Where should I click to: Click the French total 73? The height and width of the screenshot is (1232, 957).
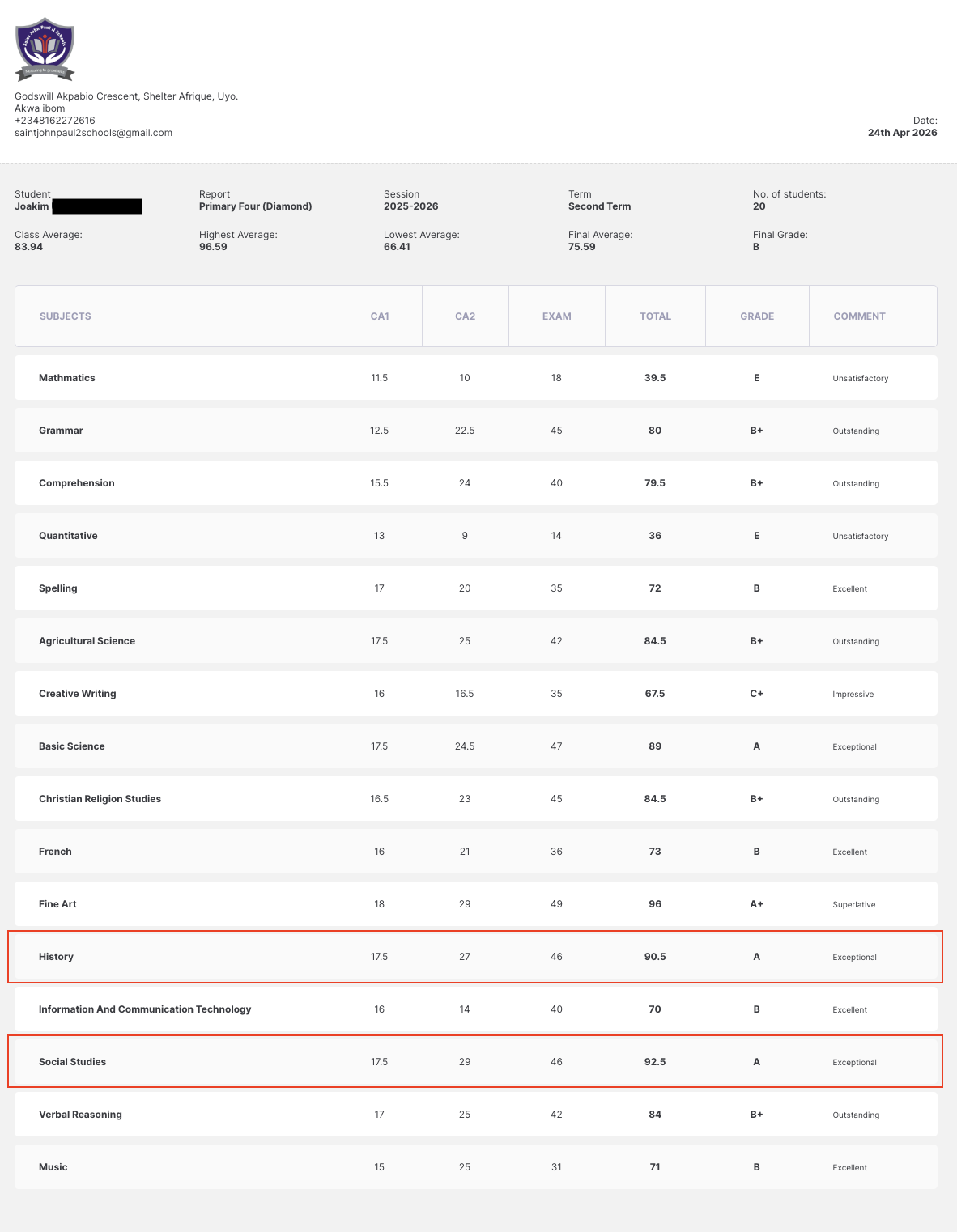[x=655, y=852]
